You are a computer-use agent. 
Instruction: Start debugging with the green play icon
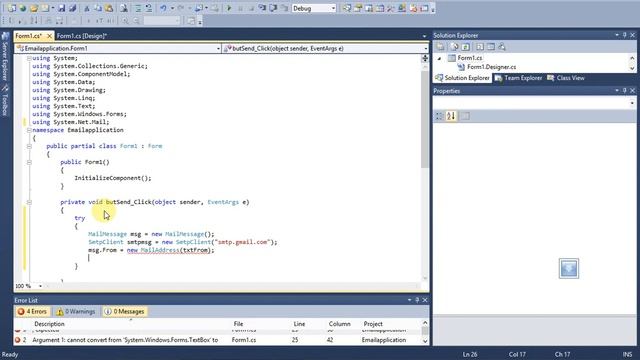click(229, 8)
